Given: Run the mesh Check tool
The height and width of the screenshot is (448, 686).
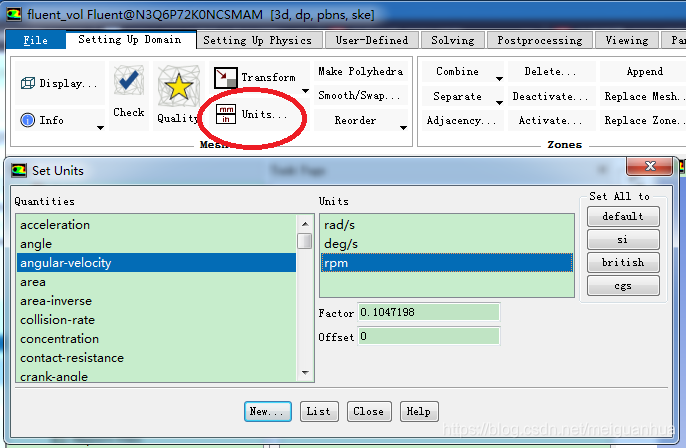Looking at the screenshot, I should point(129,93).
